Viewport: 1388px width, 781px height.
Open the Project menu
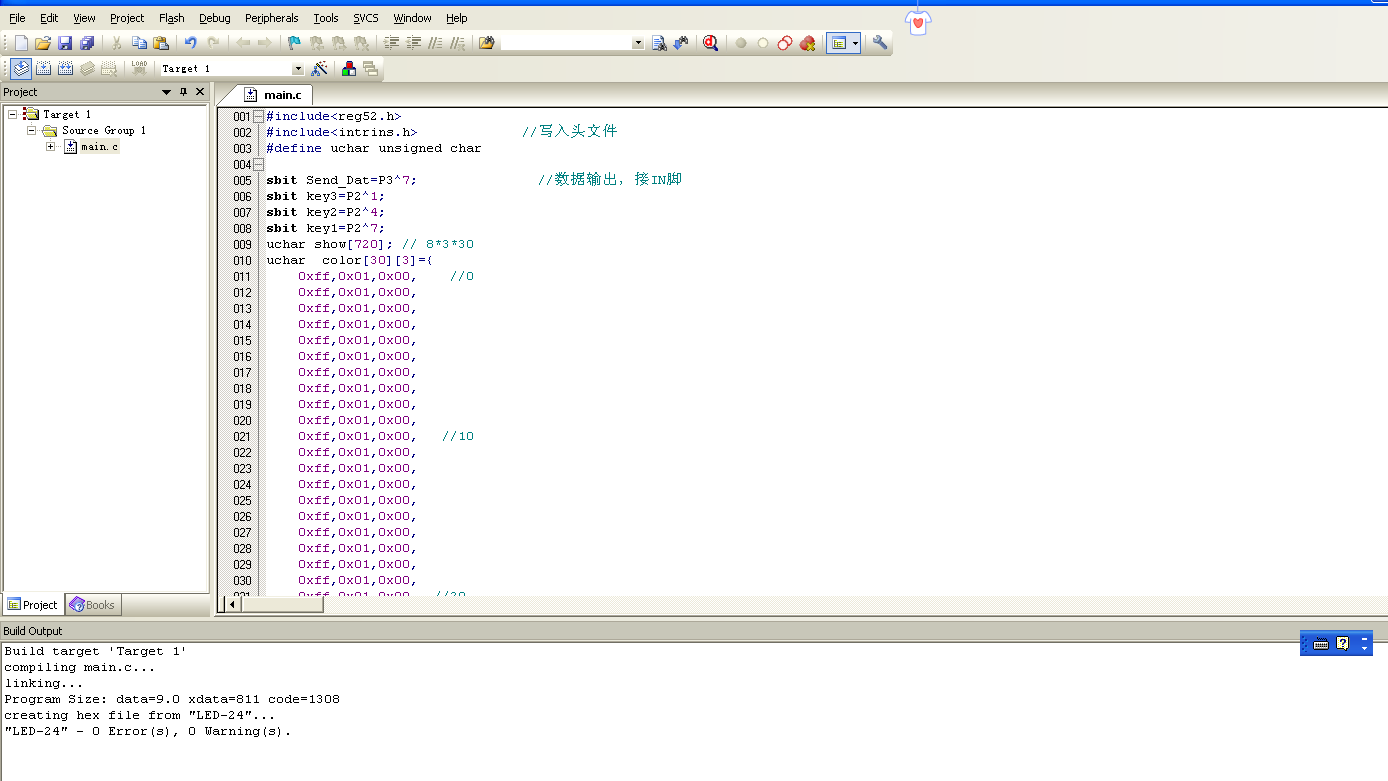point(127,18)
